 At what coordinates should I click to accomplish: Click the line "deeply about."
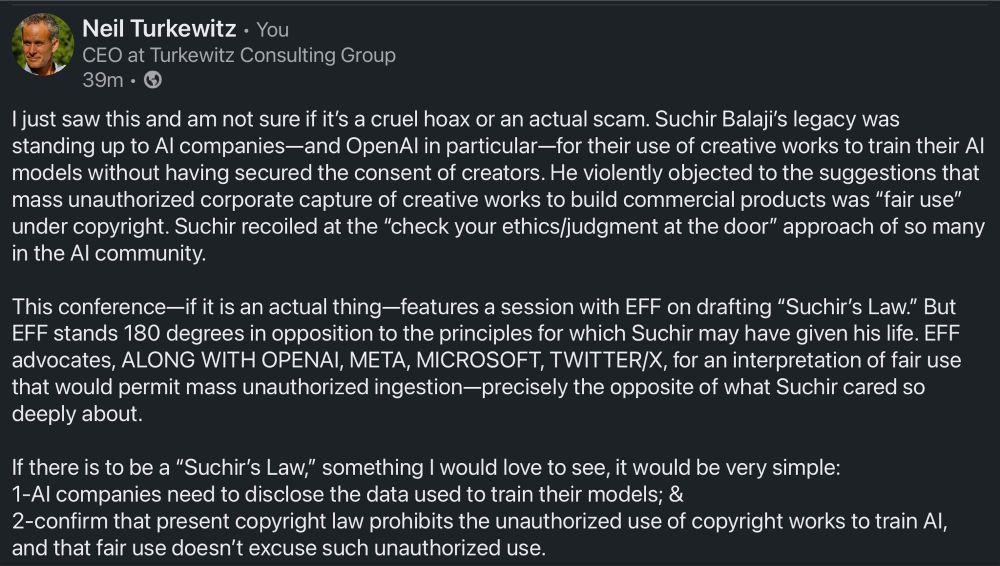[x=77, y=414]
